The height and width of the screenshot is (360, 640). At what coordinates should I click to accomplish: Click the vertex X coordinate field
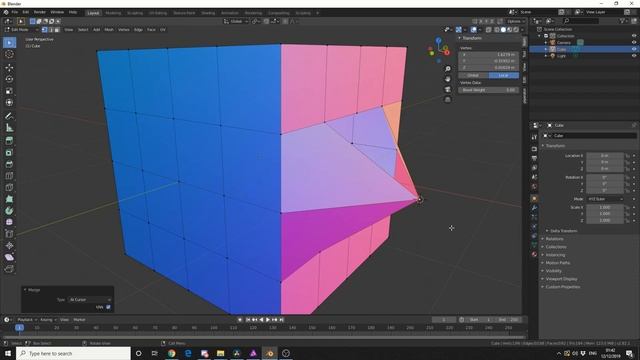pyautogui.click(x=489, y=54)
